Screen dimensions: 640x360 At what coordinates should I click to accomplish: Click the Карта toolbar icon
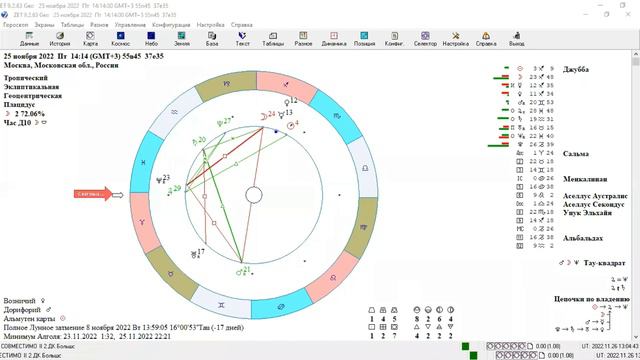90,39
